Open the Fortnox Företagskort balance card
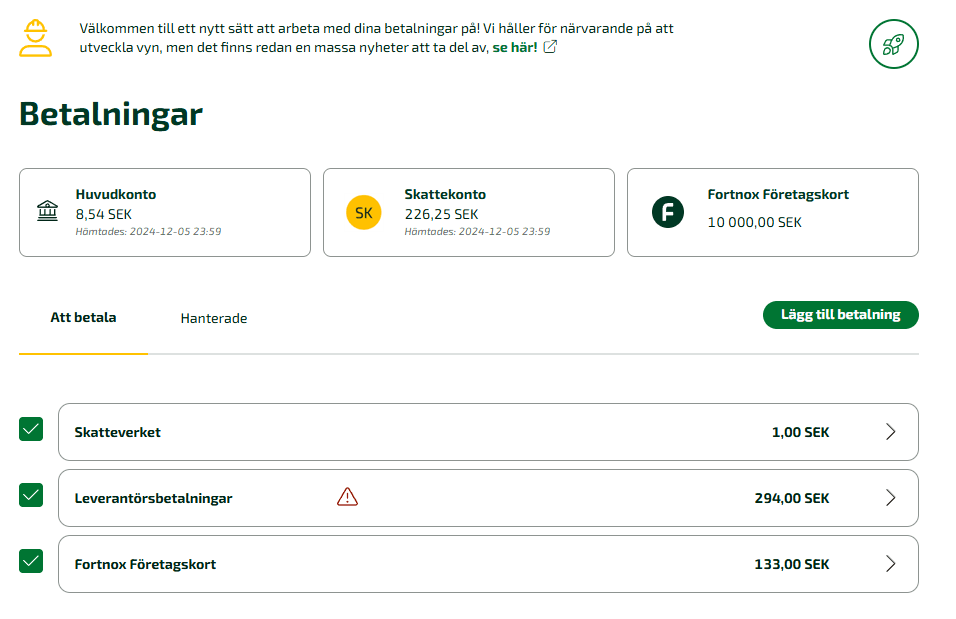The height and width of the screenshot is (619, 956). (772, 212)
